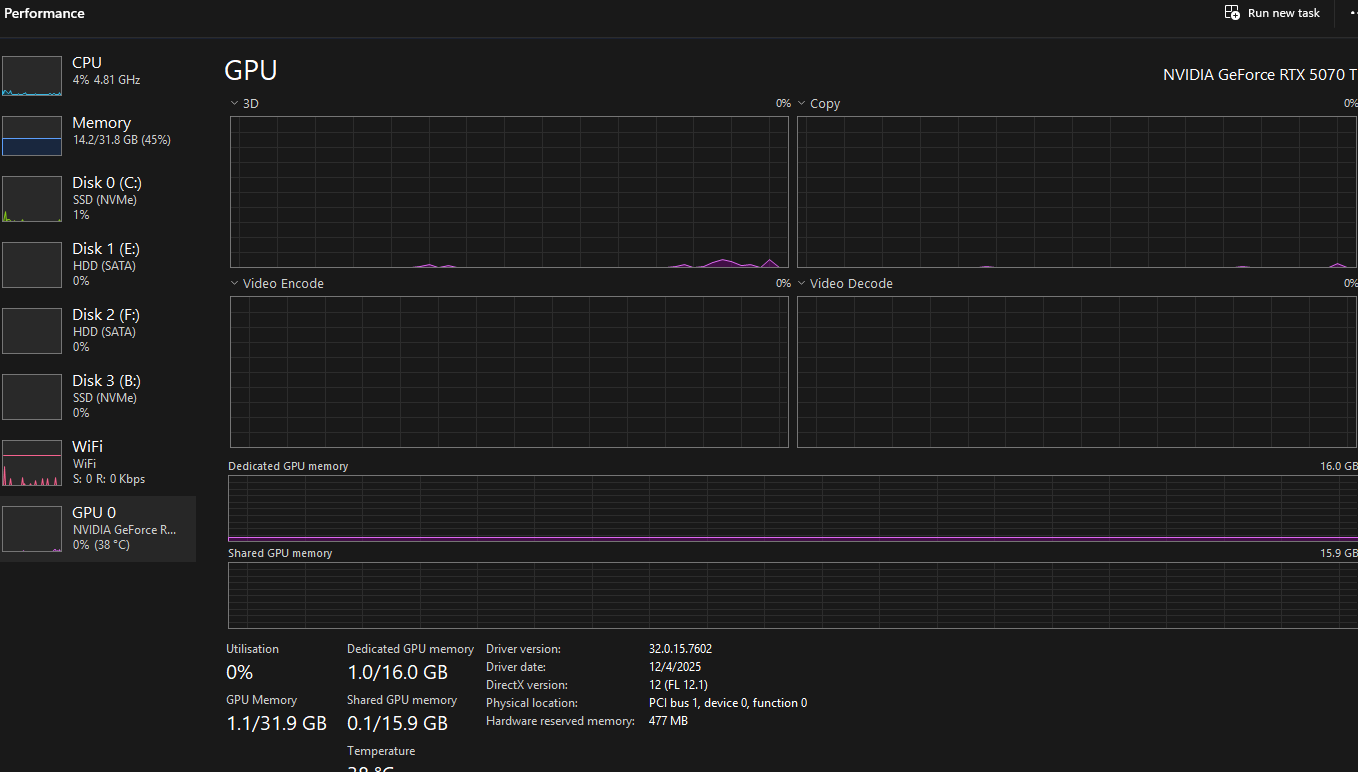Select the Memory performance entry
This screenshot has height=772, width=1358.
[x=98, y=136]
